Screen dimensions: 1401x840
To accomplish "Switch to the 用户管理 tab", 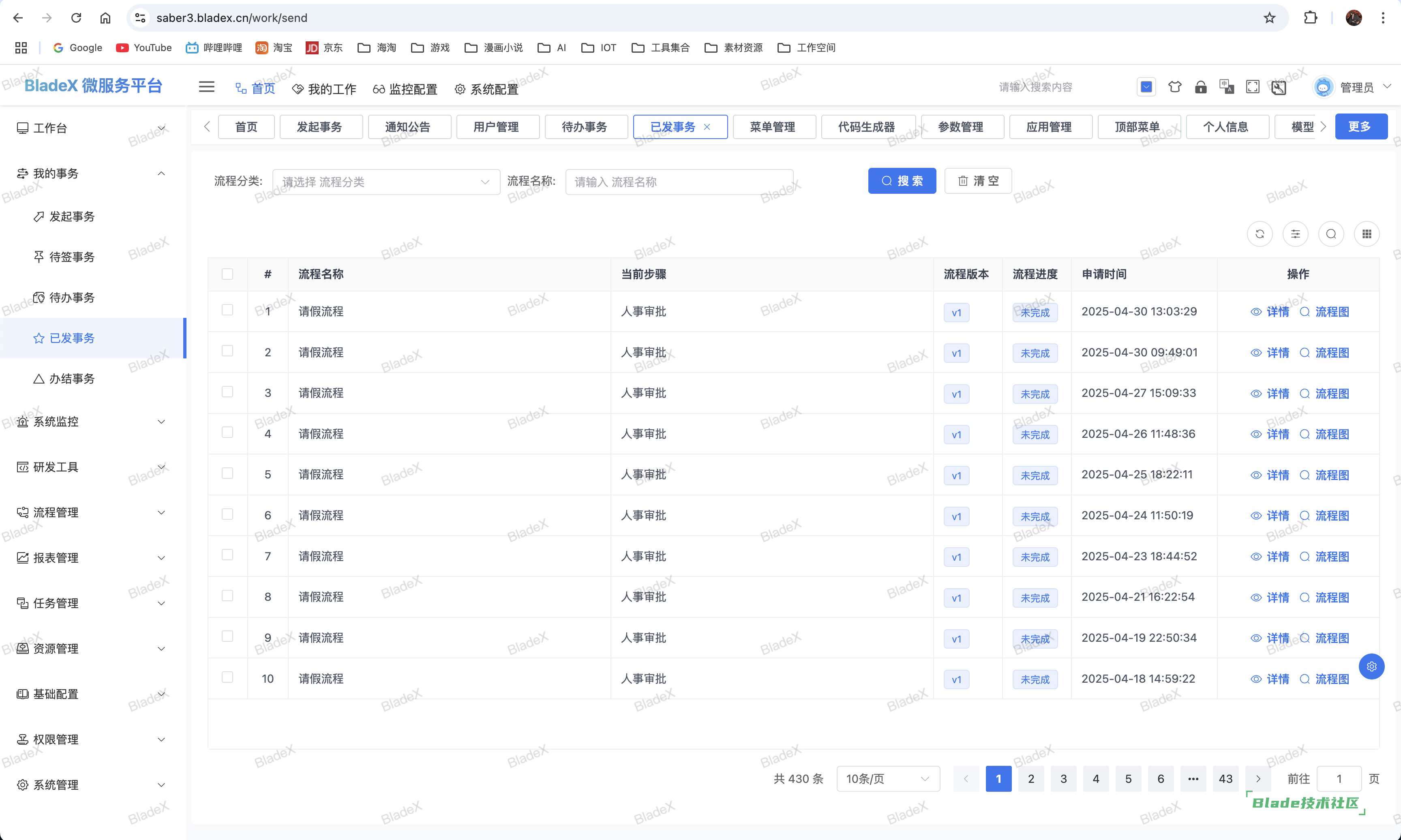I will 497,127.
